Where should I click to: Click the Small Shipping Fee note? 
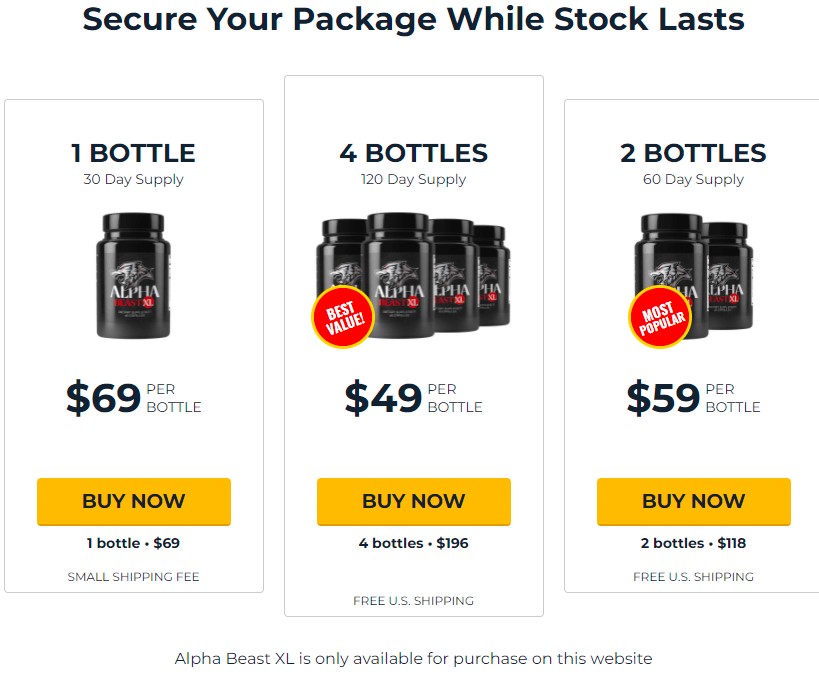(134, 577)
